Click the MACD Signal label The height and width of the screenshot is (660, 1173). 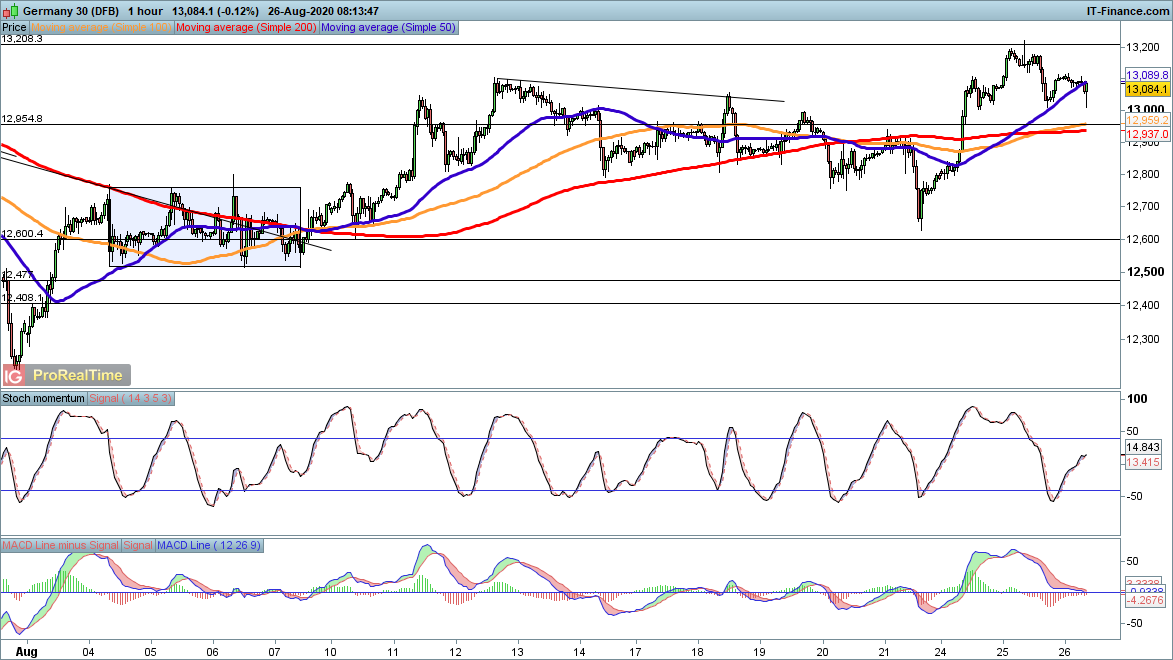click(138, 545)
